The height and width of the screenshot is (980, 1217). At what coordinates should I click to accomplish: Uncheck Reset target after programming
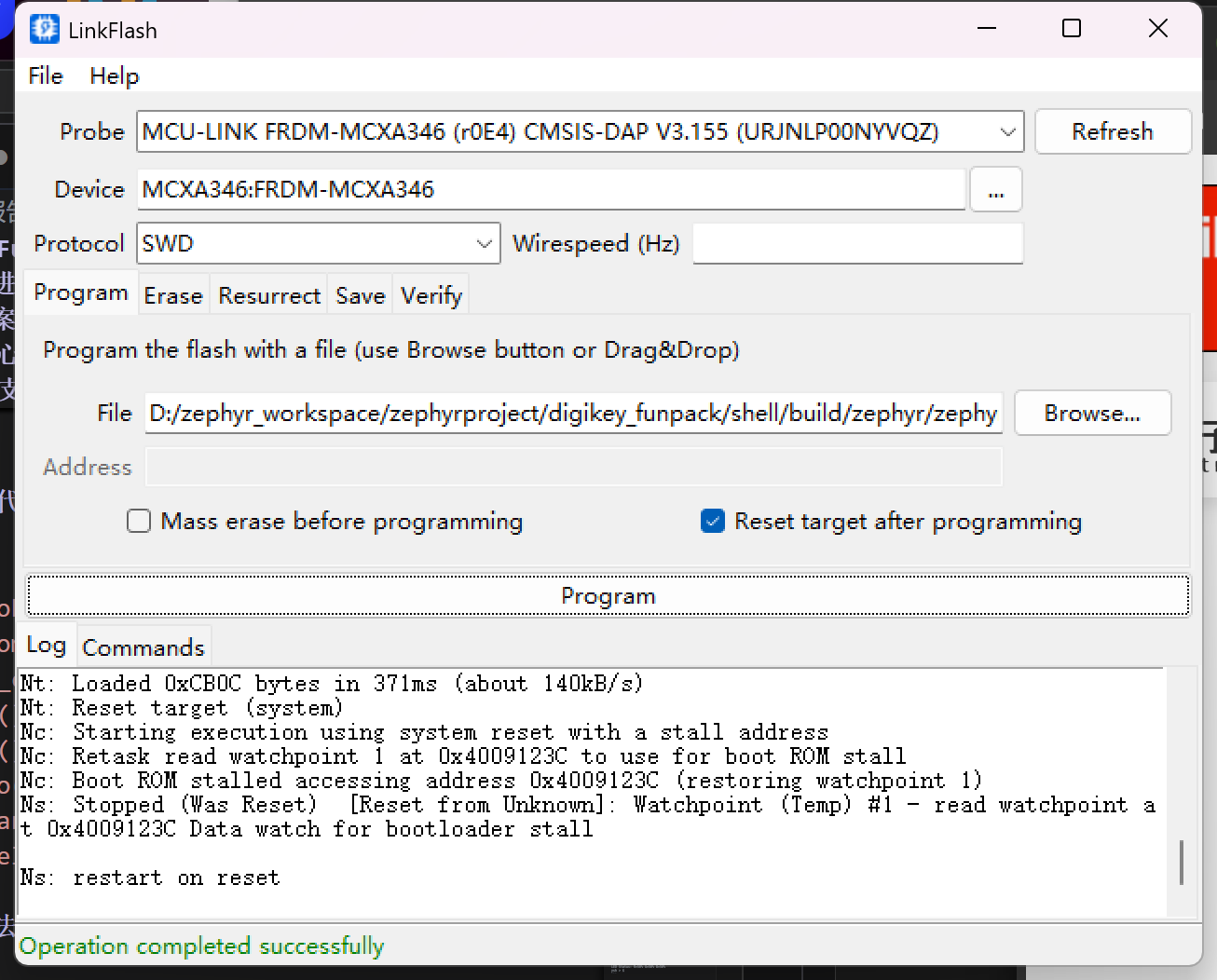(713, 521)
